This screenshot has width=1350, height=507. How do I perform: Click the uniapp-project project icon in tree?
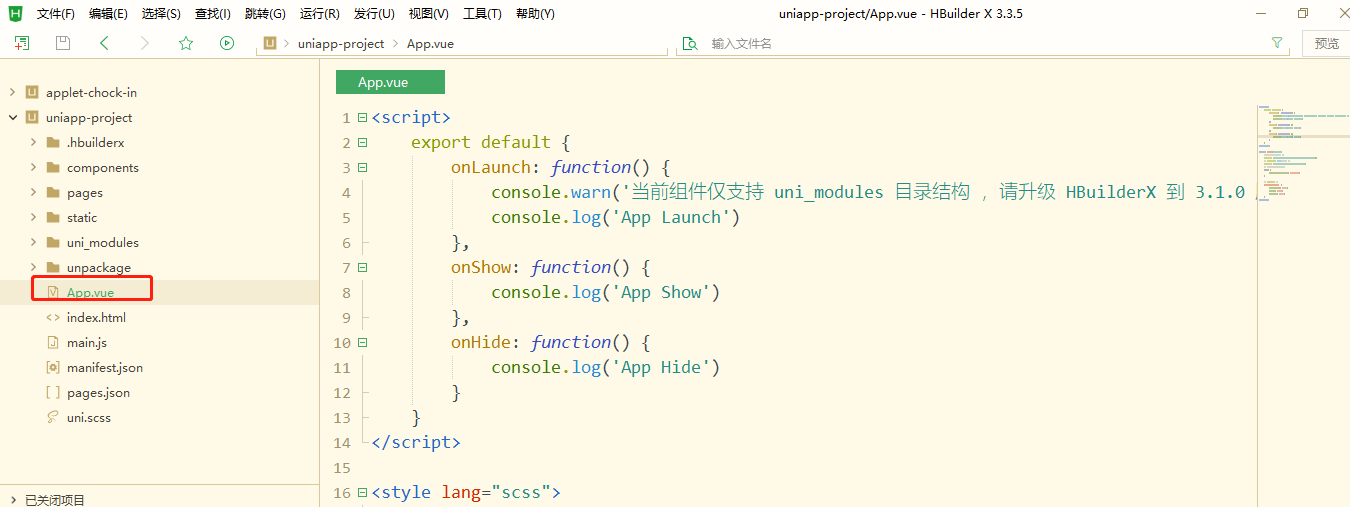tap(32, 118)
